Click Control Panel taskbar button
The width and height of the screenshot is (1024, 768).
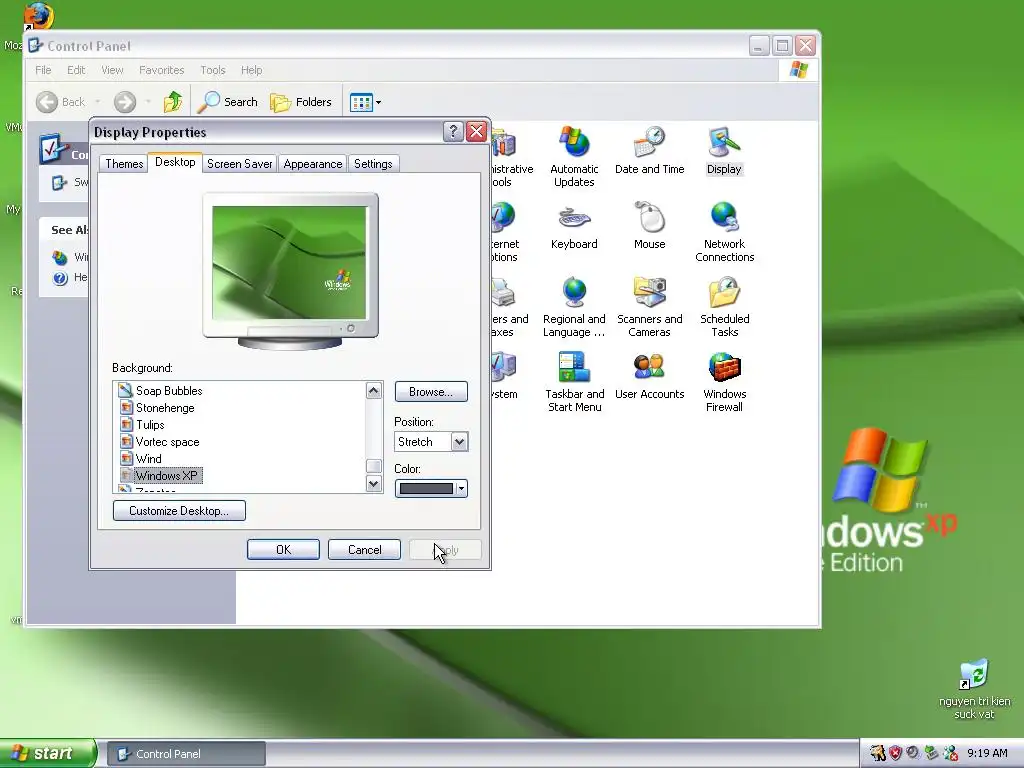tap(186, 754)
